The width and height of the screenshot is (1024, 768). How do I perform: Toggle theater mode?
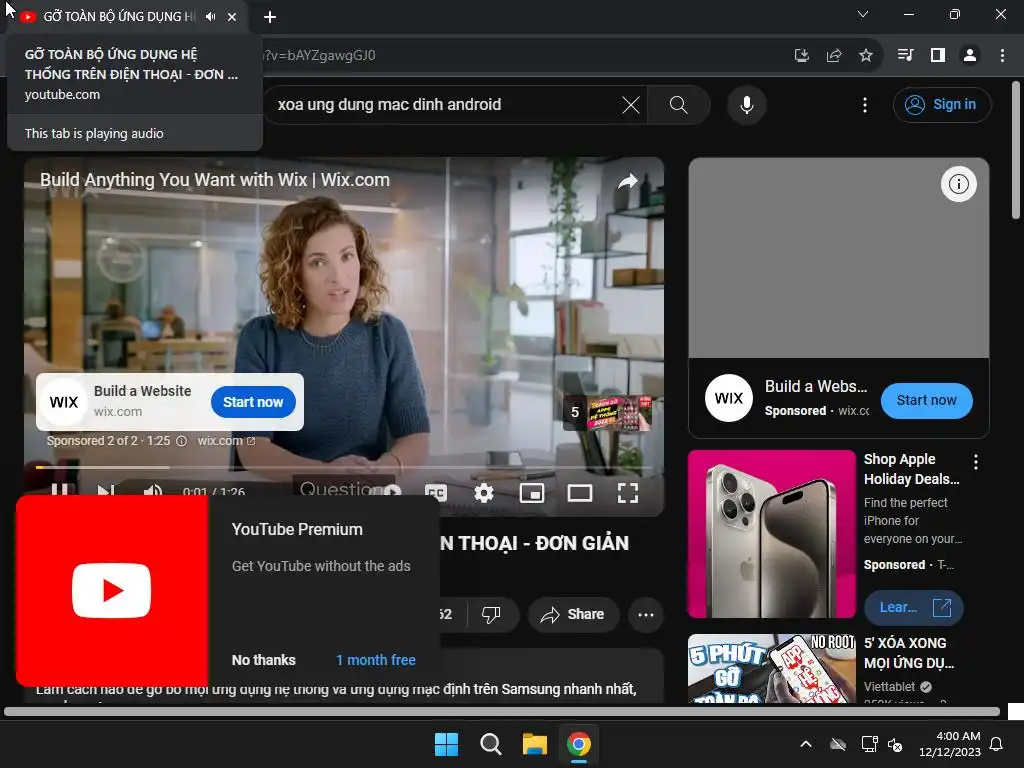point(579,493)
